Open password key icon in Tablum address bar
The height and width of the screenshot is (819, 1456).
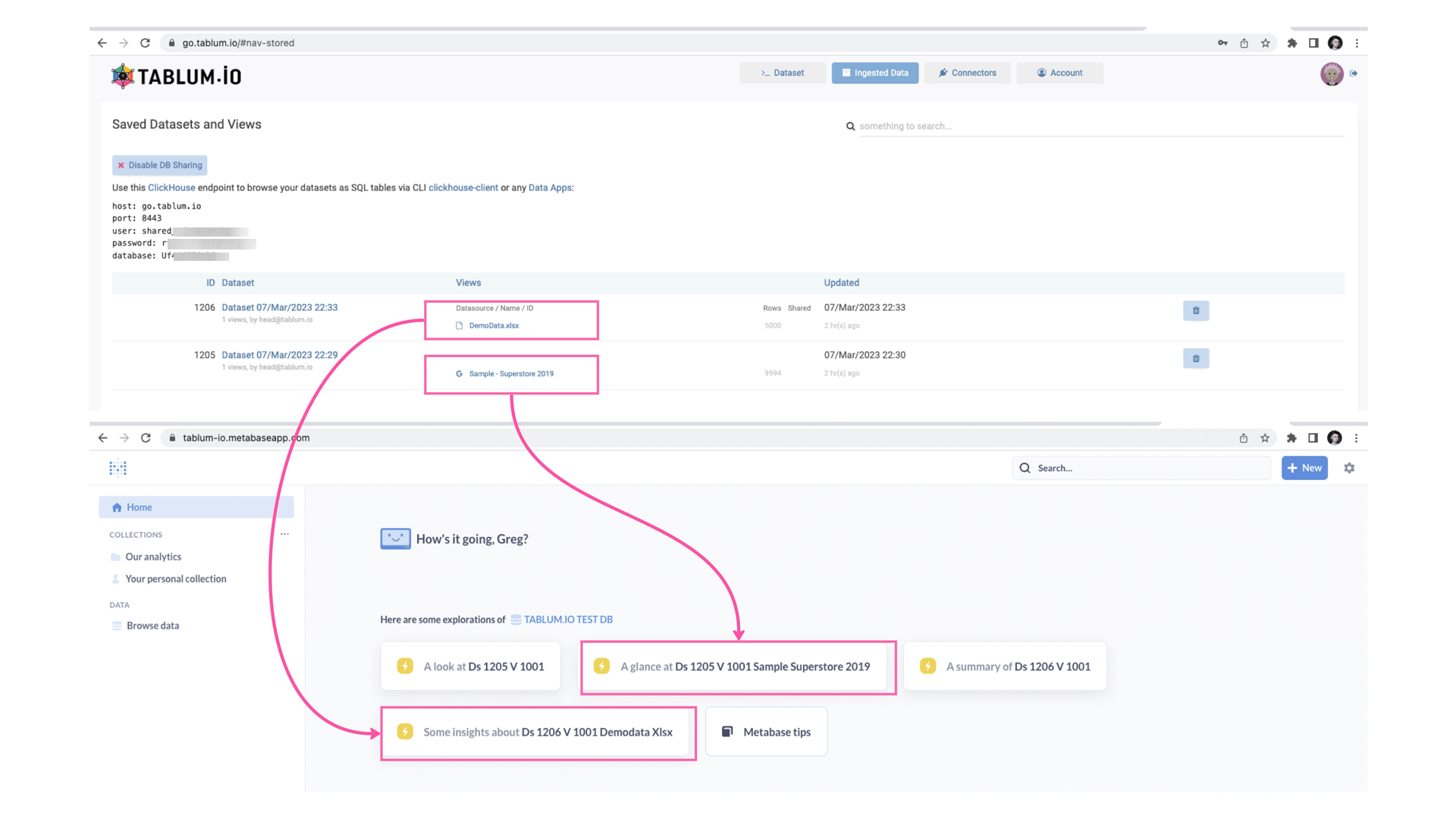pyautogui.click(x=1222, y=43)
